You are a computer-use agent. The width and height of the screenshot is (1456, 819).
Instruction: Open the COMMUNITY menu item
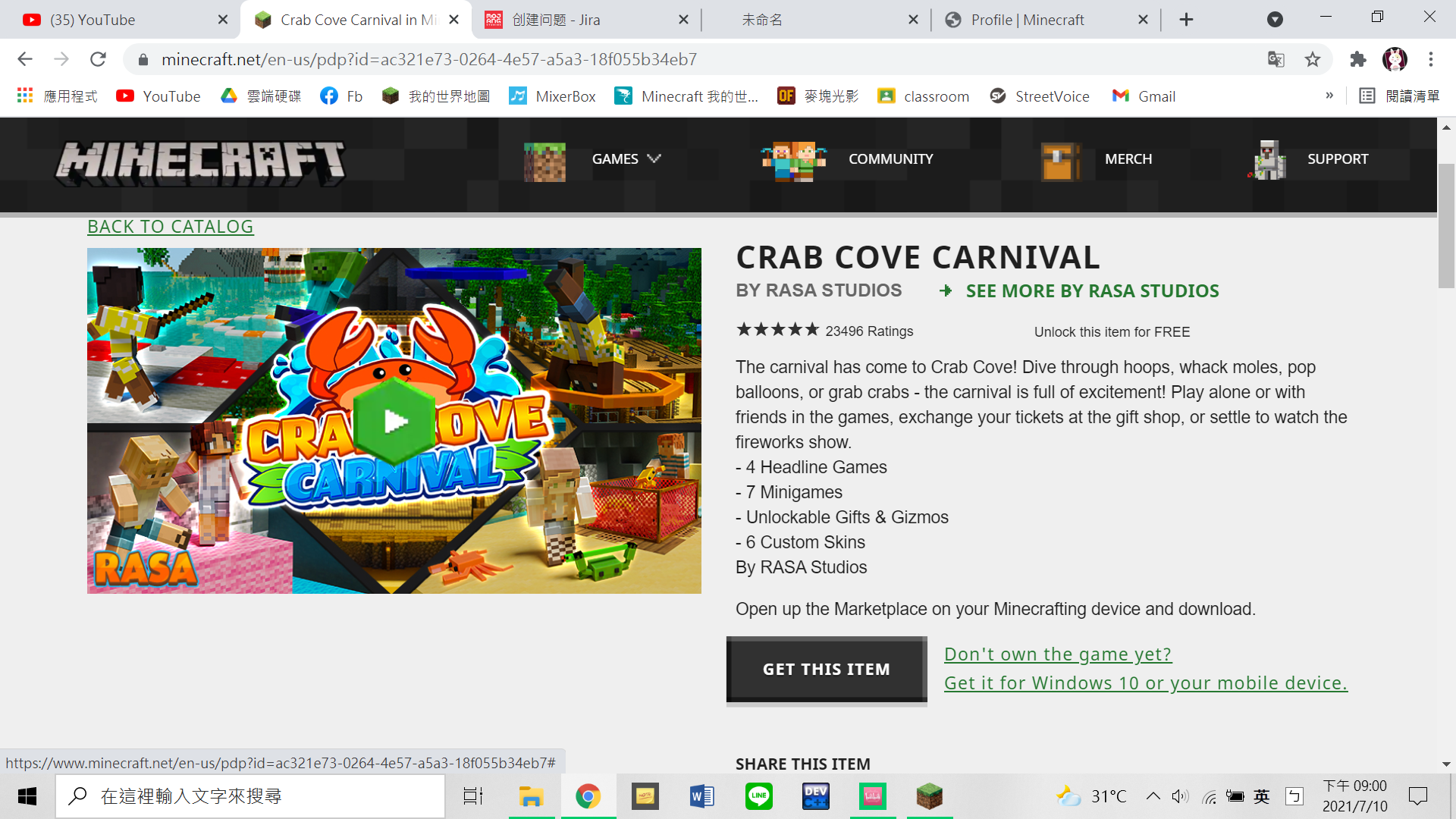[890, 159]
